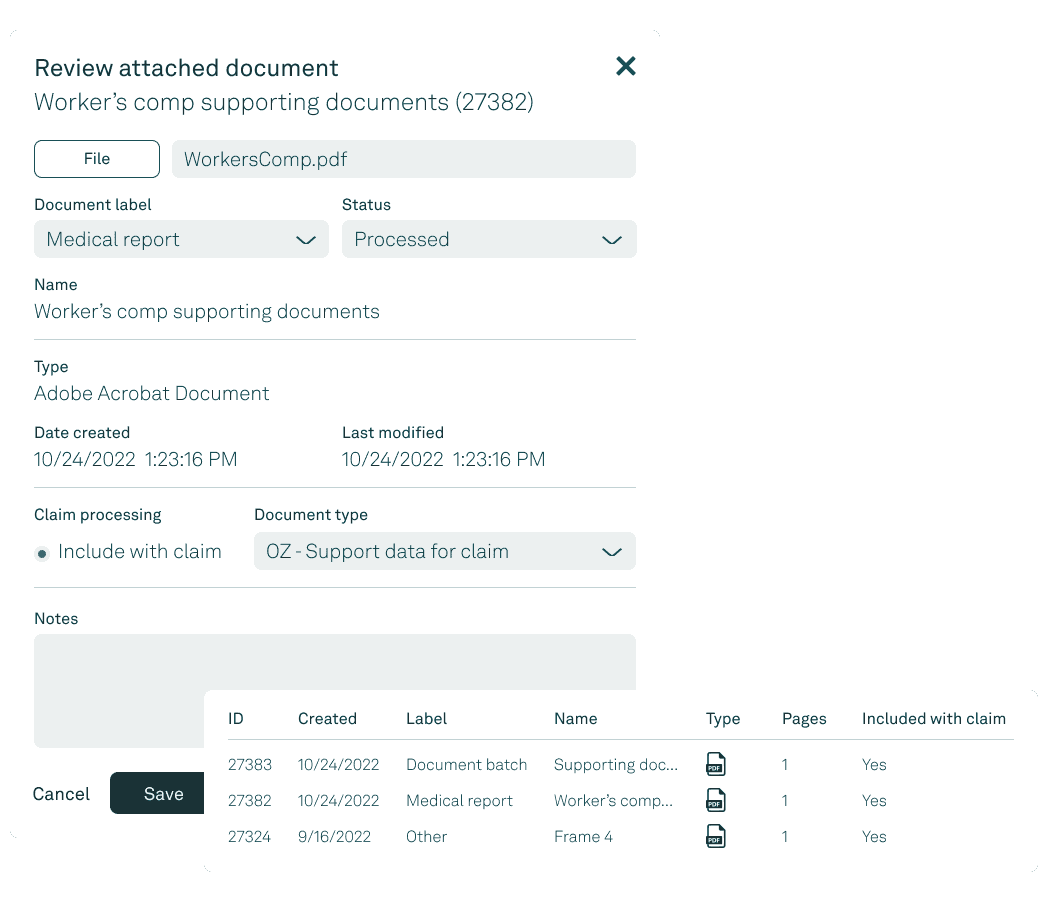Close the Review attached document dialog
Screen dimensions: 1048x912
coord(626,67)
